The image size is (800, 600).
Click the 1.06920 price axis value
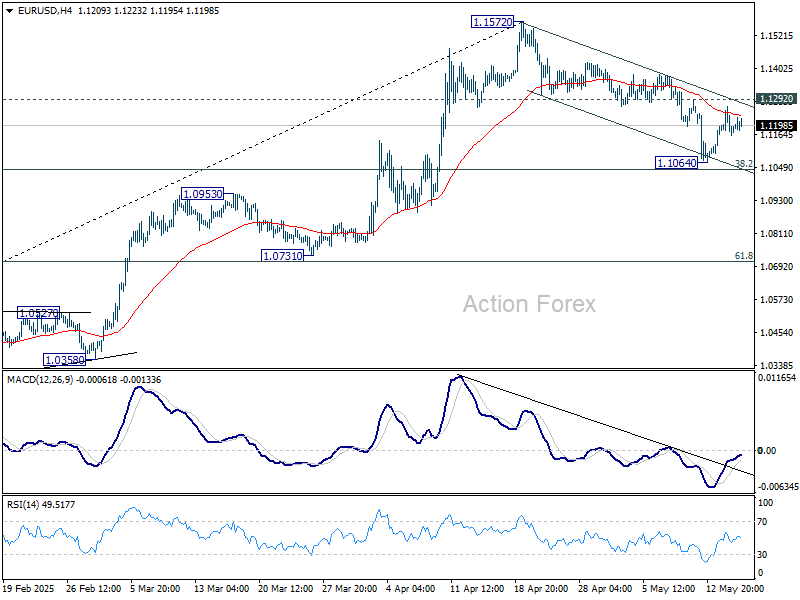point(777,266)
